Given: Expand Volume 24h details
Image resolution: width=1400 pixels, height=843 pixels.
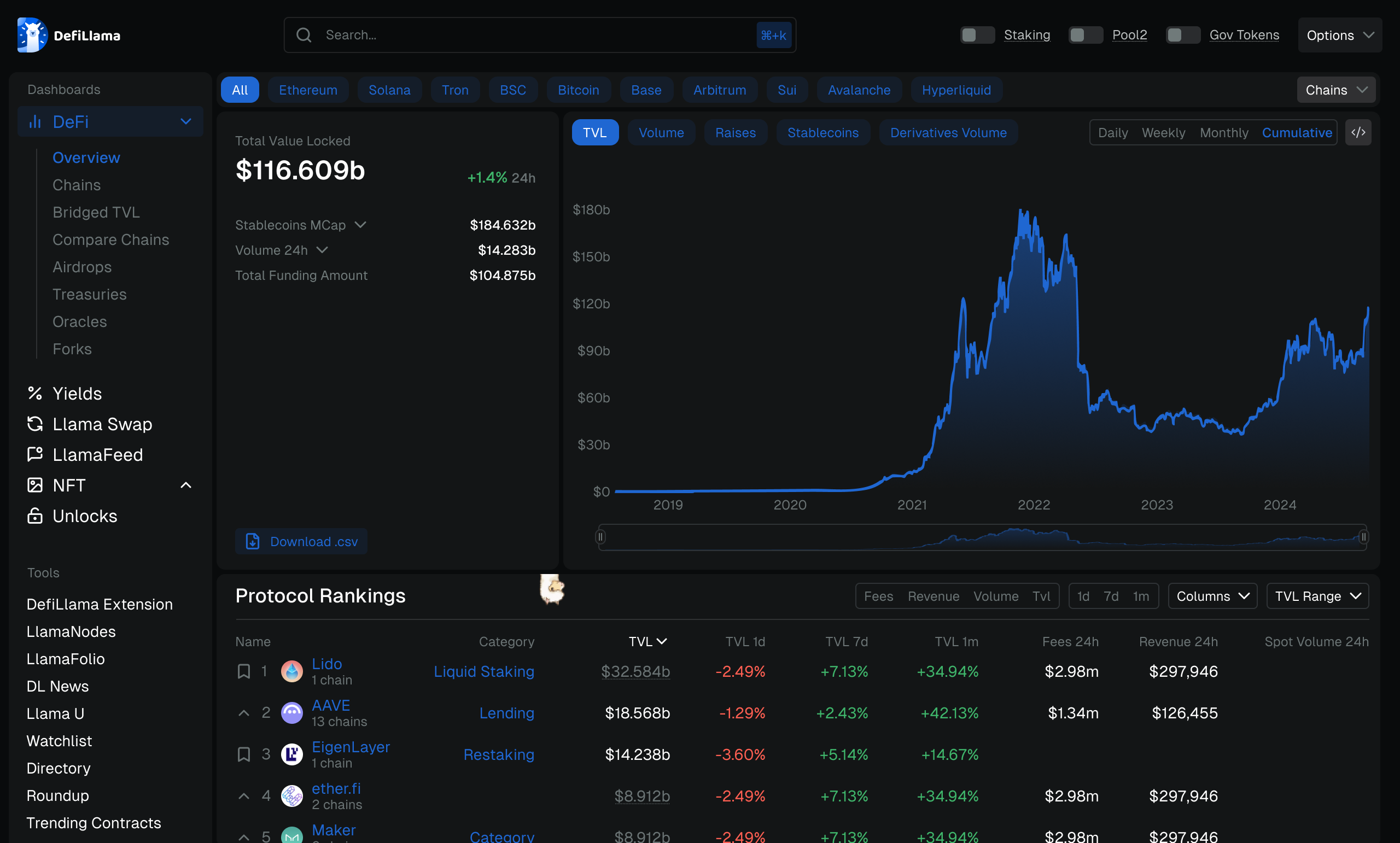Looking at the screenshot, I should [x=322, y=250].
